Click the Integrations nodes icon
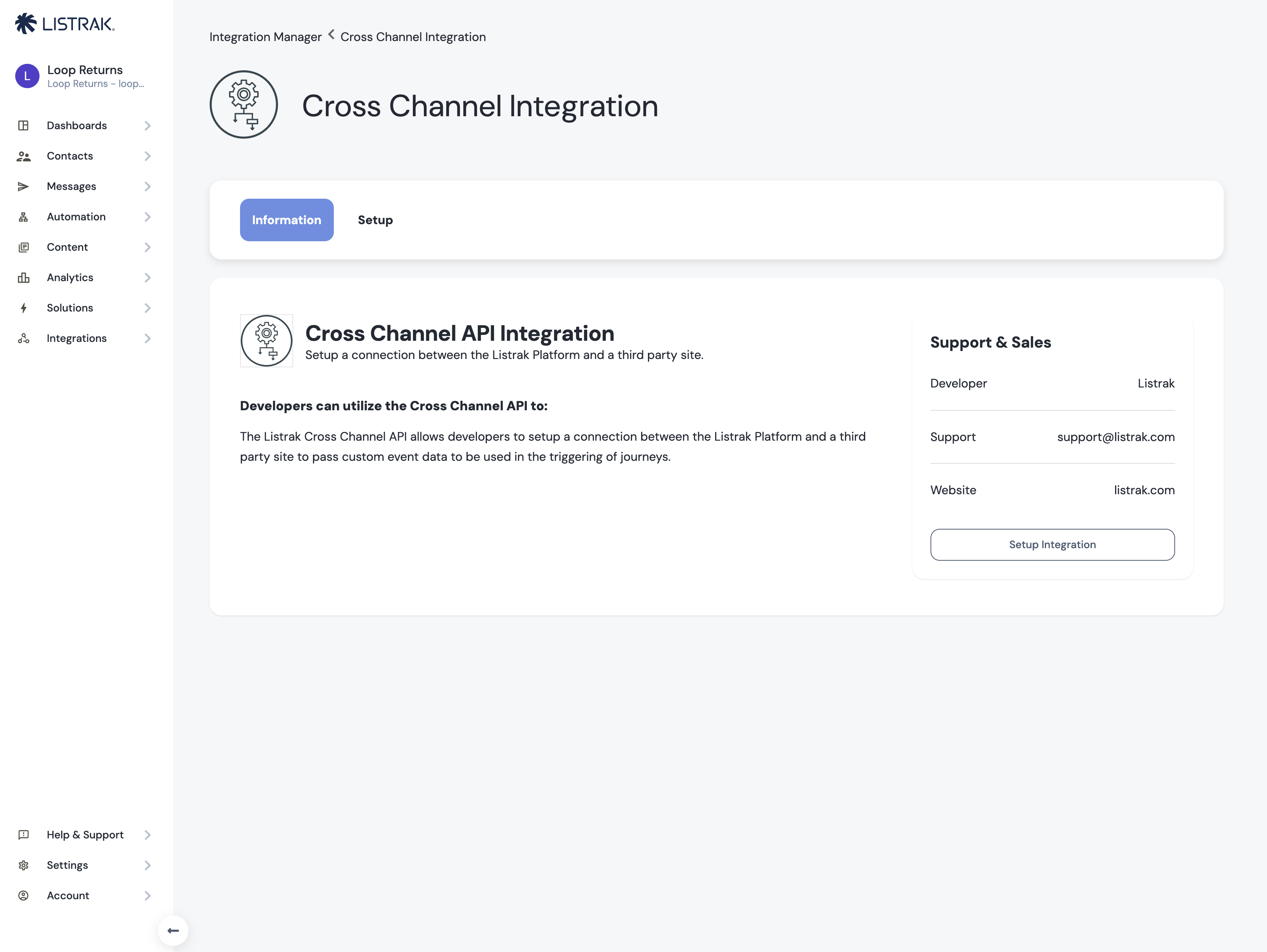Image resolution: width=1267 pixels, height=952 pixels. [x=24, y=338]
